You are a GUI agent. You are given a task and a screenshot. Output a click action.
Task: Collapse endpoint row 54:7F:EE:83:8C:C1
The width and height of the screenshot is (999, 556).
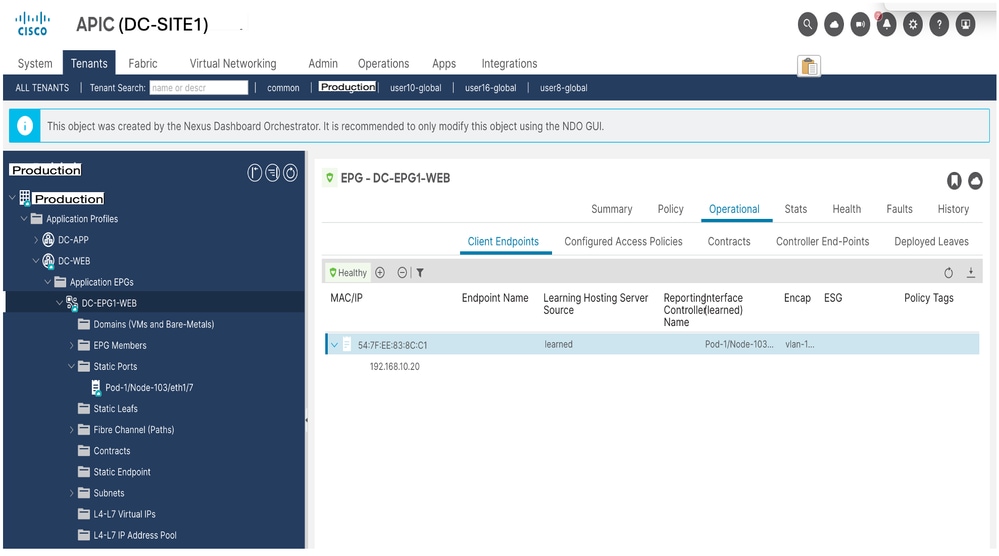coord(334,345)
